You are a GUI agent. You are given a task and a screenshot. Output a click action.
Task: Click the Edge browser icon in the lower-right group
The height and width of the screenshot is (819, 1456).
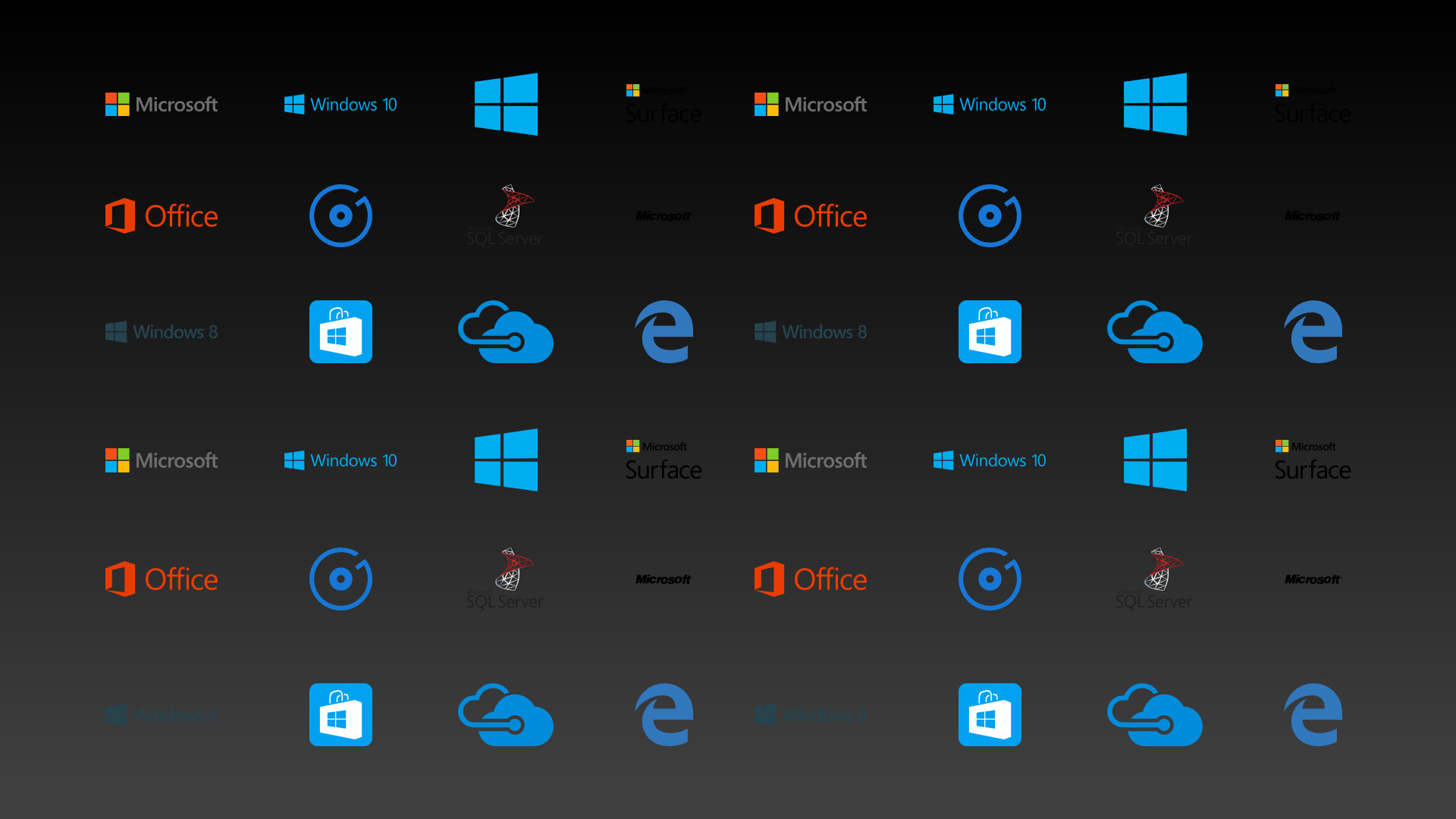[x=1313, y=715]
